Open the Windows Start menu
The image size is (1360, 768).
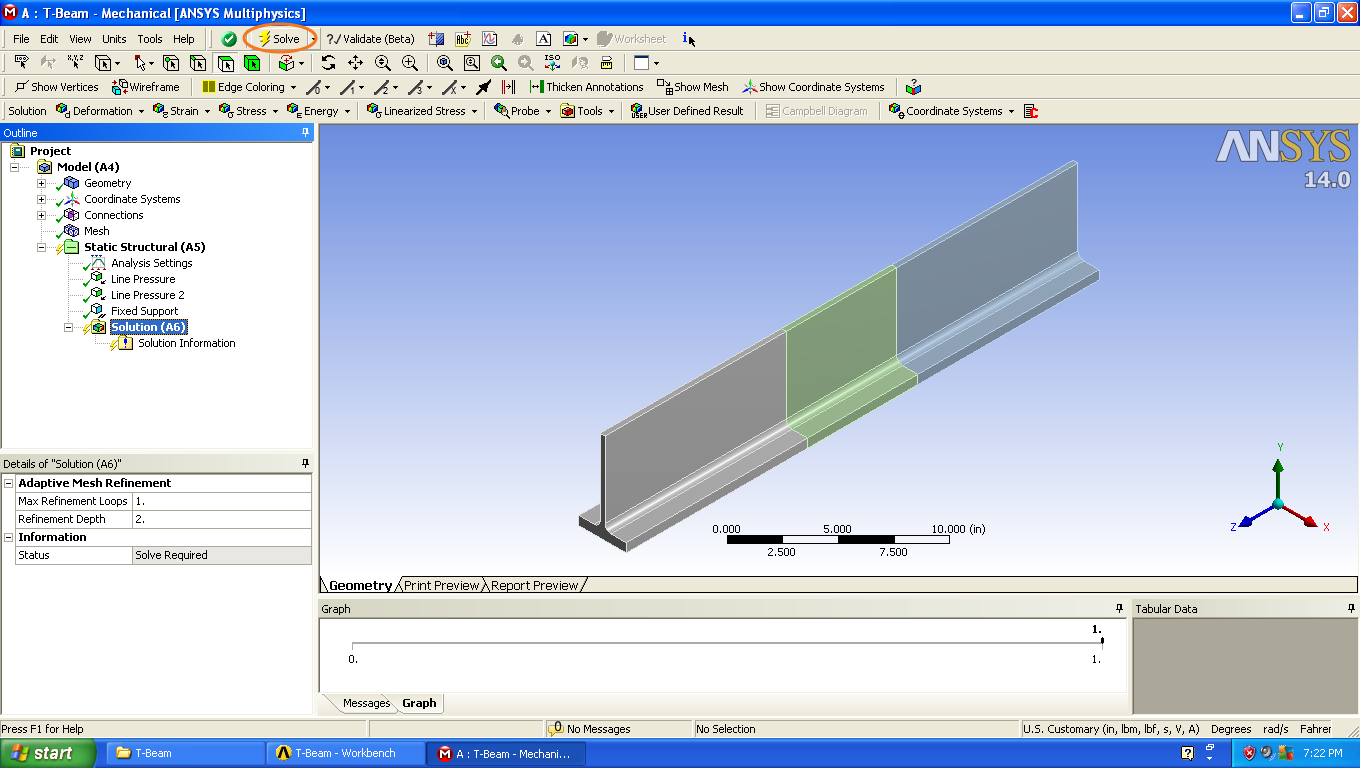(x=48, y=753)
